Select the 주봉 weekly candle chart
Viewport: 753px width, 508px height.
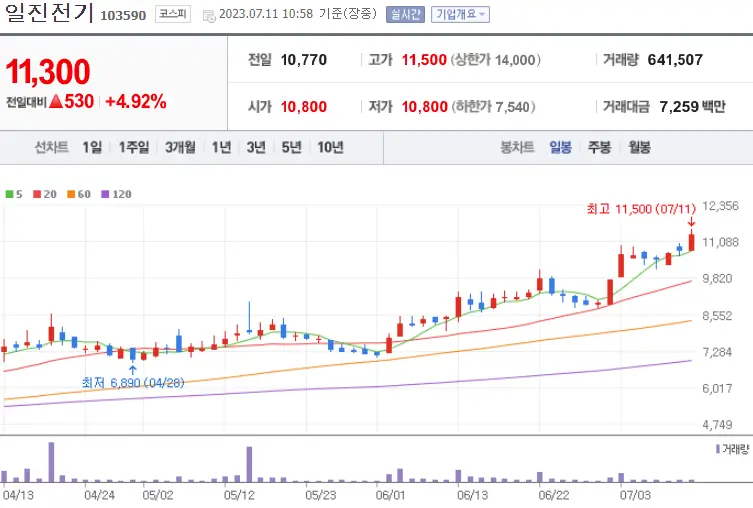click(599, 147)
